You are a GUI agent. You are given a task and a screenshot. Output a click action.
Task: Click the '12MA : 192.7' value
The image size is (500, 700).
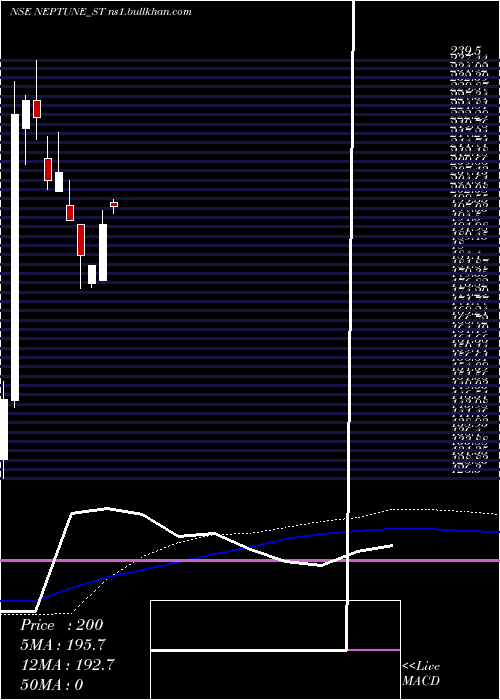click(67, 665)
